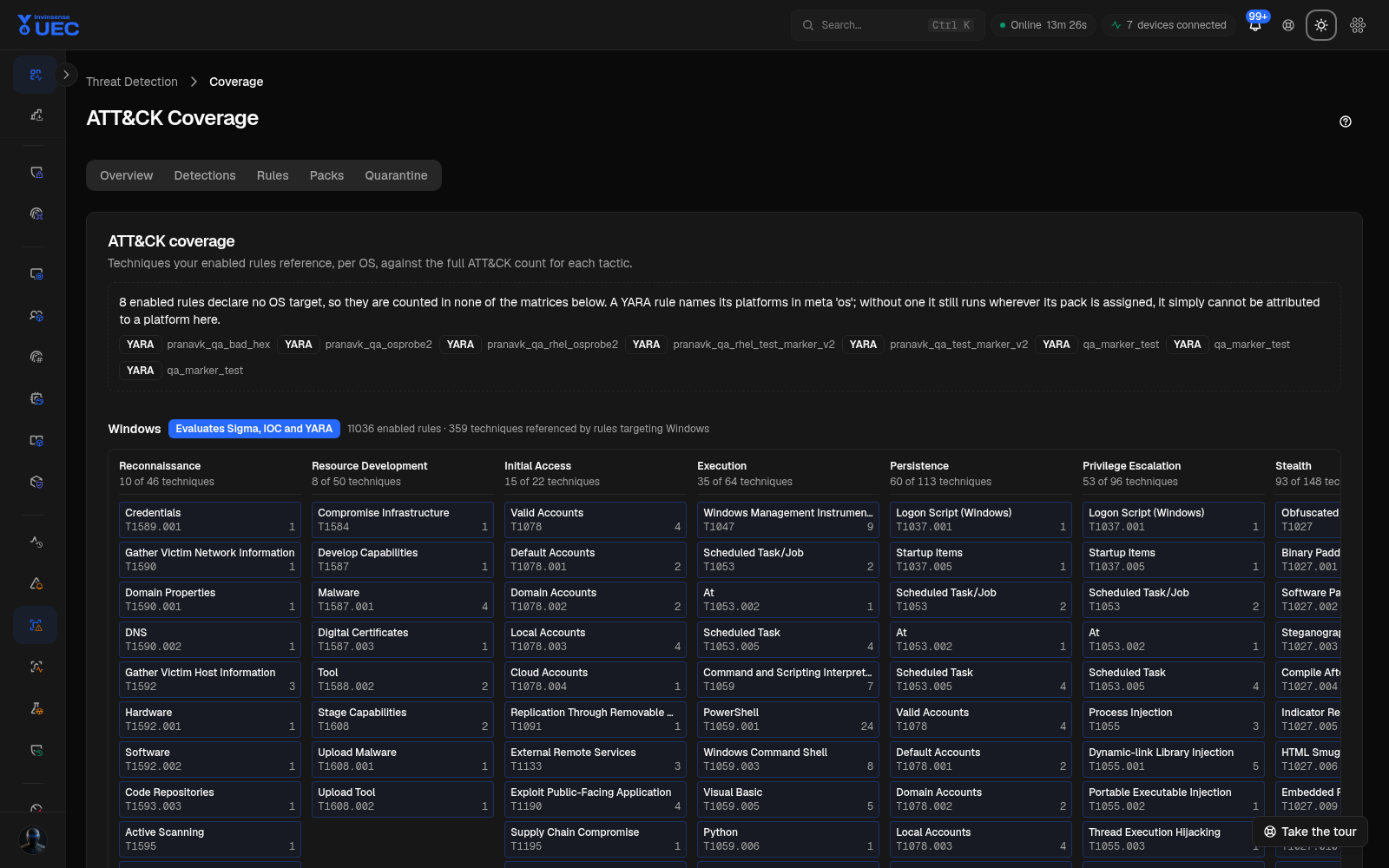
Task: Switch to the Overview tab
Action: 126,175
